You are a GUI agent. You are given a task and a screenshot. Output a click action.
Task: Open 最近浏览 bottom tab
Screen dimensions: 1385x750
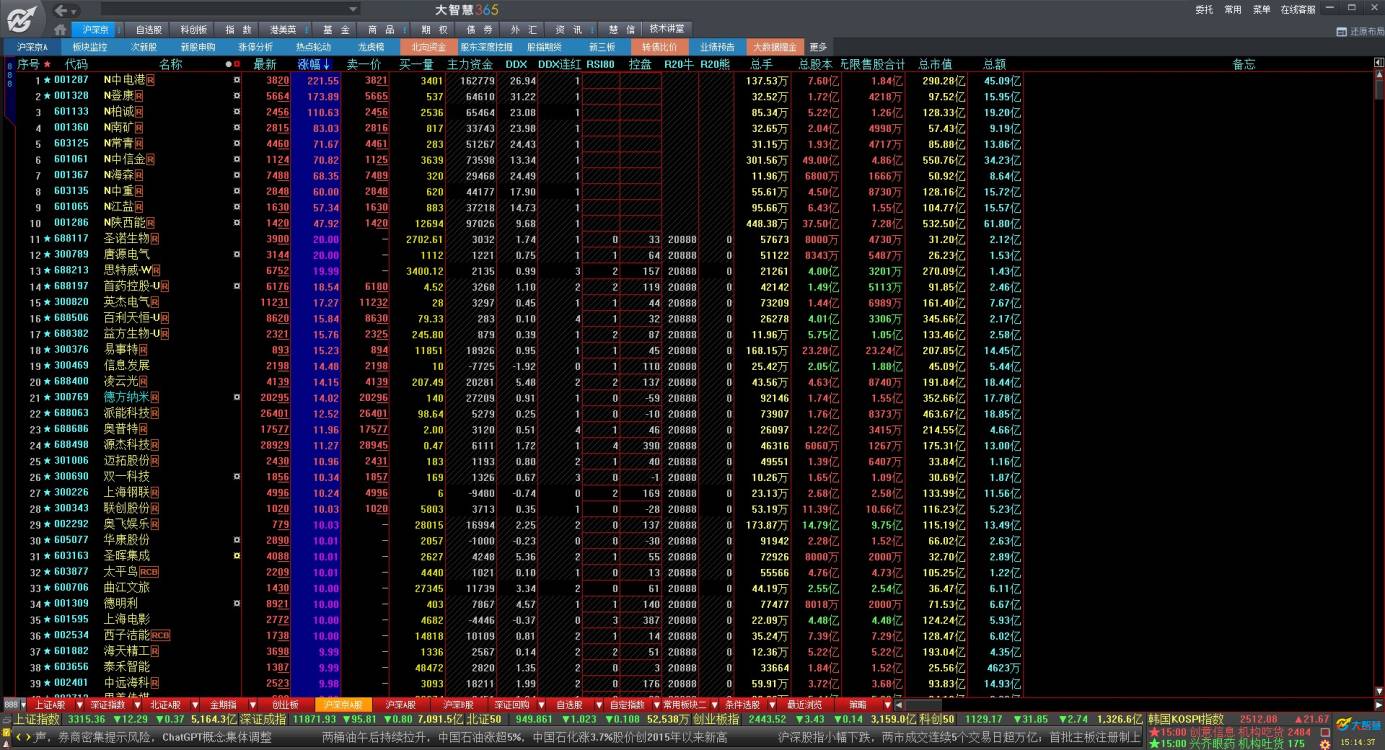pos(804,705)
